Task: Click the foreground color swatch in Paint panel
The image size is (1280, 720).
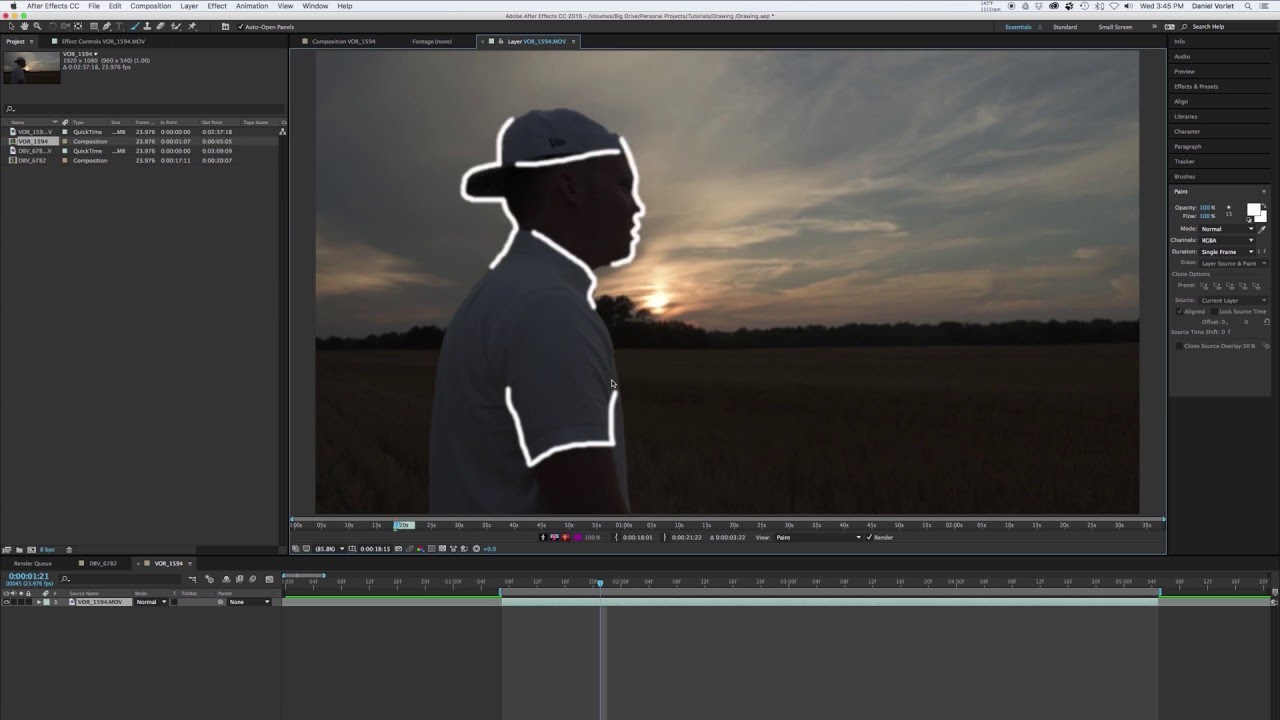Action: [1253, 210]
